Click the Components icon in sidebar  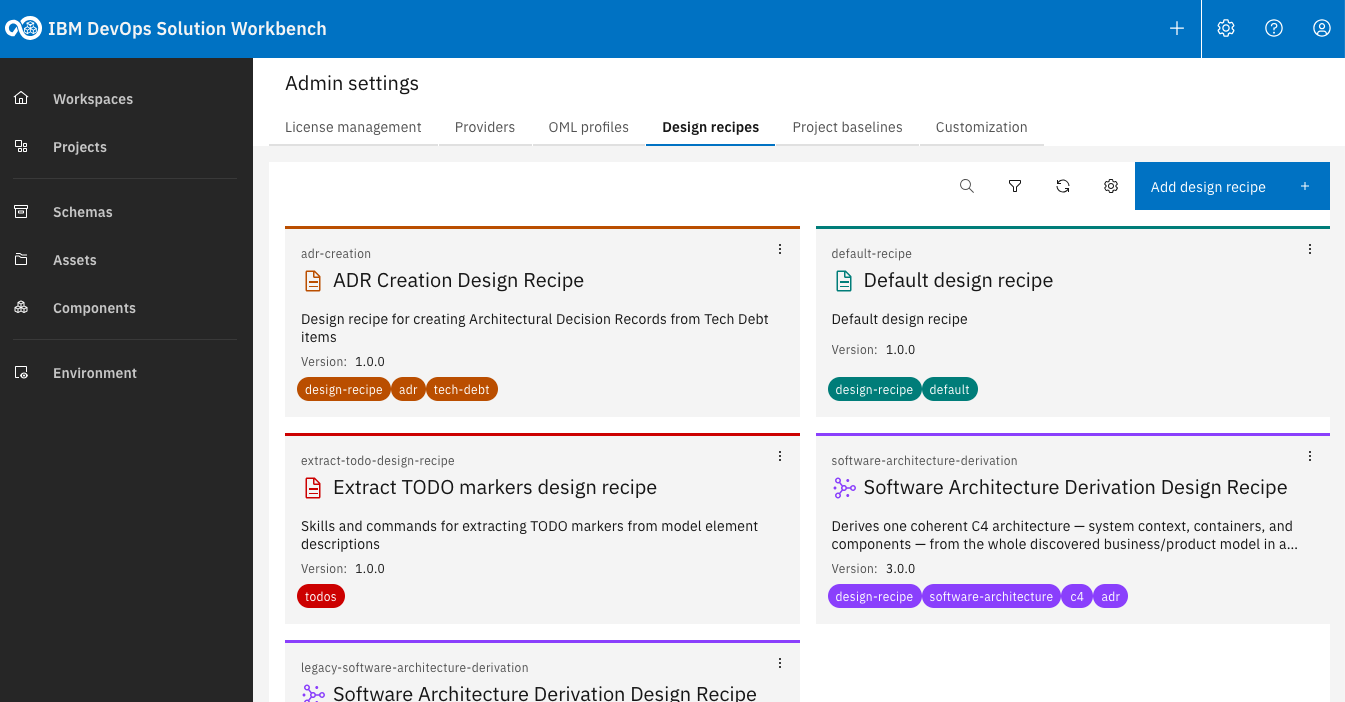pyautogui.click(x=21, y=307)
